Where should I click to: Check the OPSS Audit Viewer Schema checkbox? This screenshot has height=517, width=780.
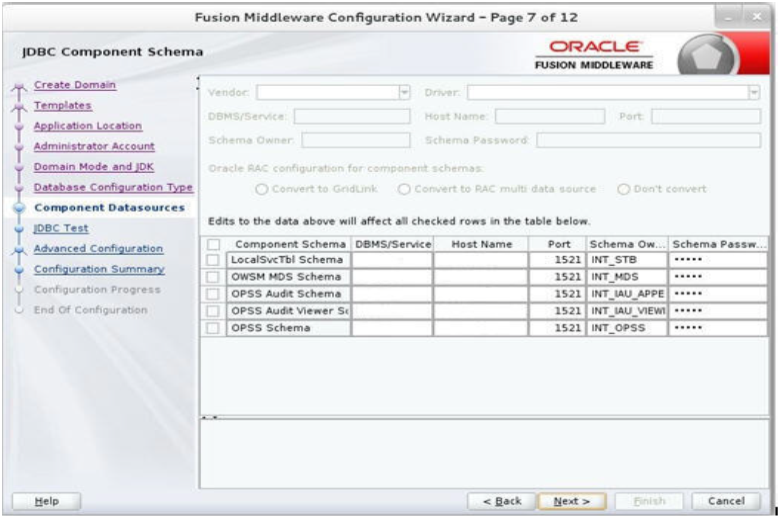pyautogui.click(x=213, y=311)
